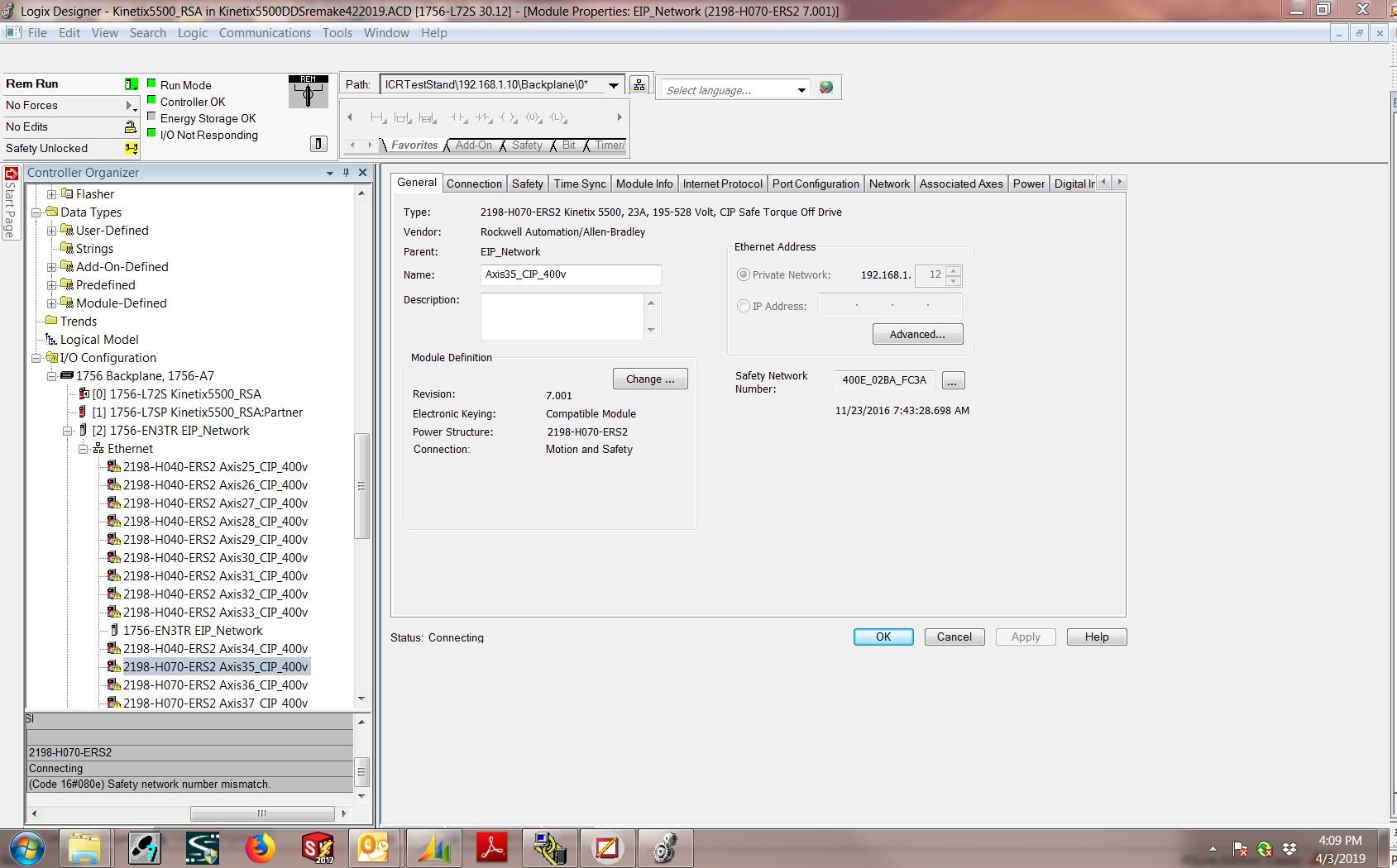Click the Axis36_CIP_400v drive warning icon
The height and width of the screenshot is (868, 1397).
pyautogui.click(x=114, y=685)
